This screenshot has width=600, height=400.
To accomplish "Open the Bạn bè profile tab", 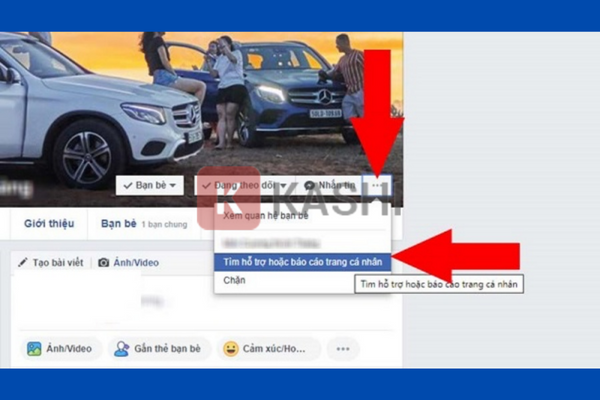I will click(x=118, y=223).
